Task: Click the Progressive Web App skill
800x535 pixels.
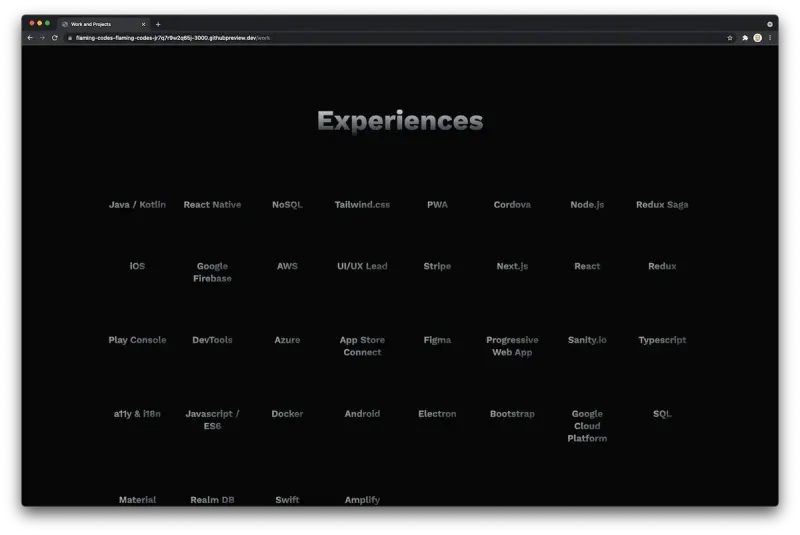Action: tap(512, 346)
